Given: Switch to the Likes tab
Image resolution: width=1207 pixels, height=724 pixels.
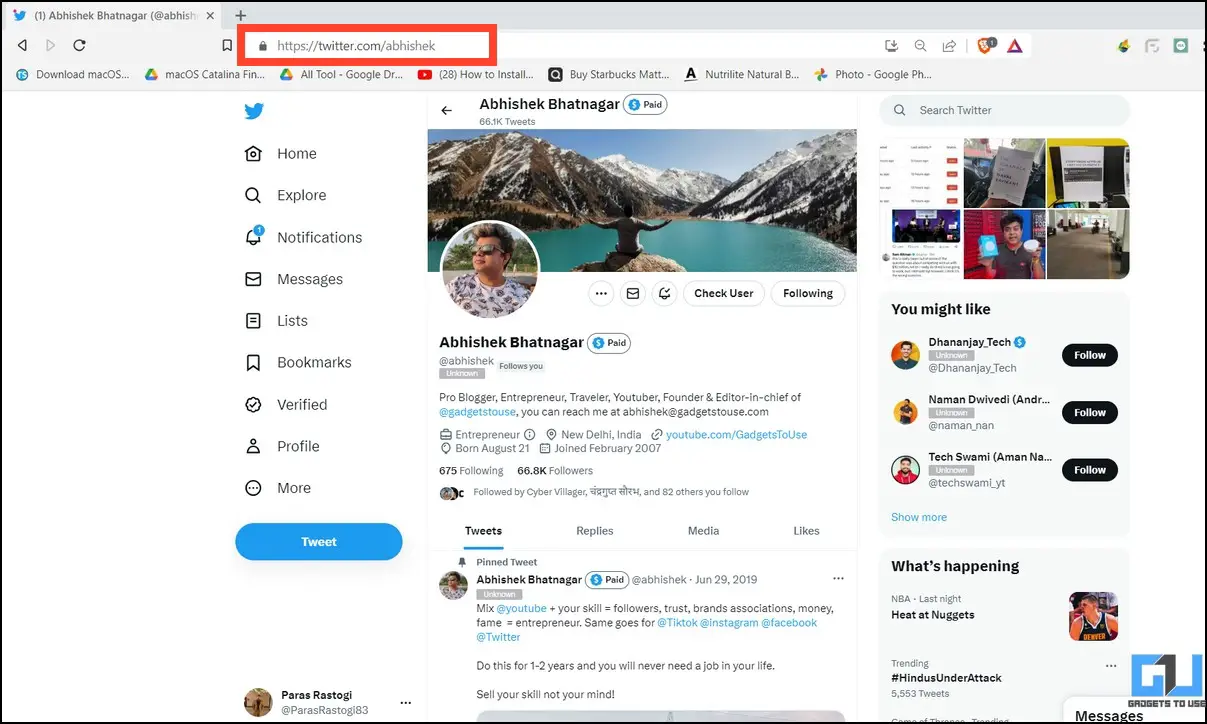Looking at the screenshot, I should (806, 531).
